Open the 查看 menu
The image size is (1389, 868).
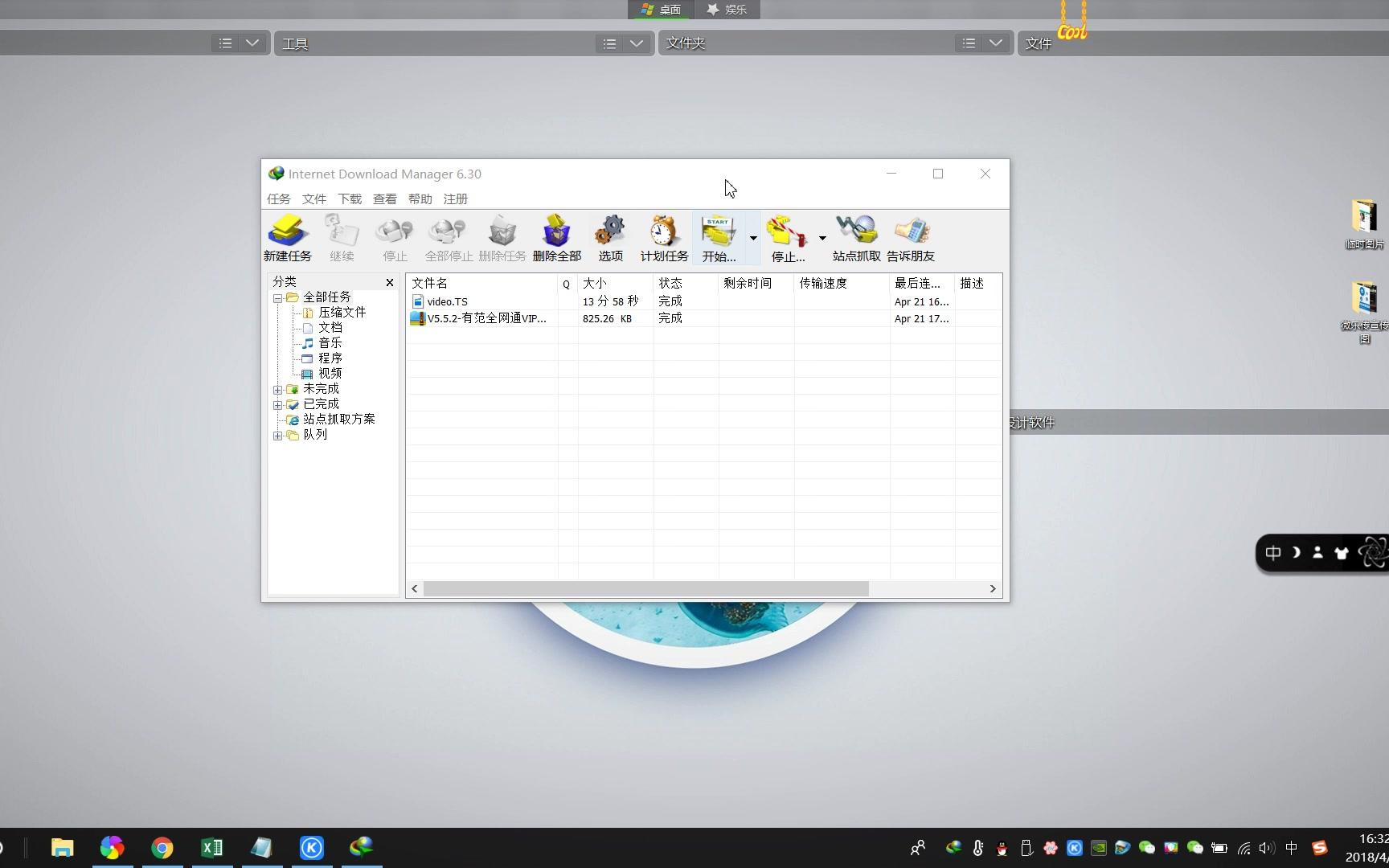(385, 199)
